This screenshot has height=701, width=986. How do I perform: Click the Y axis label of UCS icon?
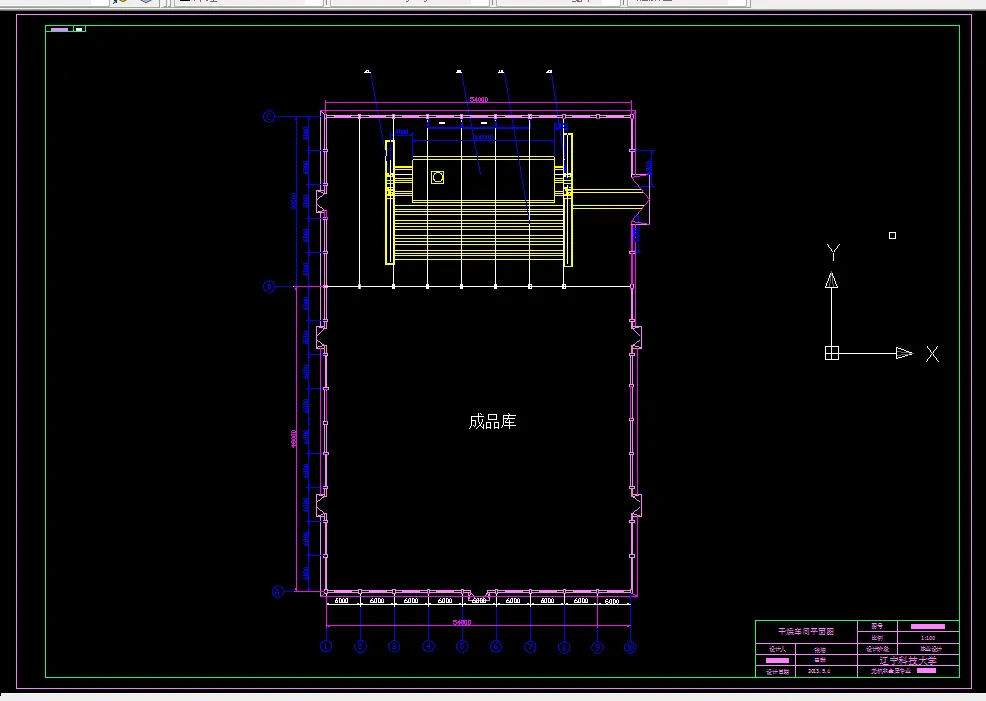click(833, 253)
